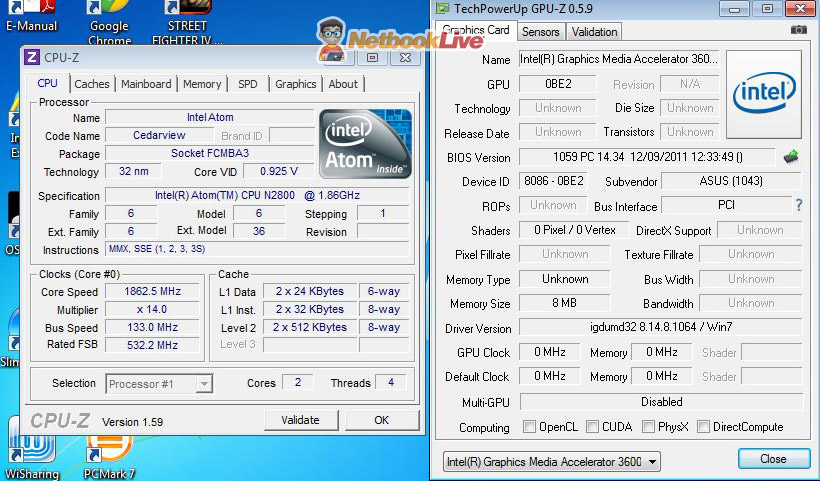
Task: Click the L1 Data value 2 x 24 KBytes
Action: click(310, 291)
